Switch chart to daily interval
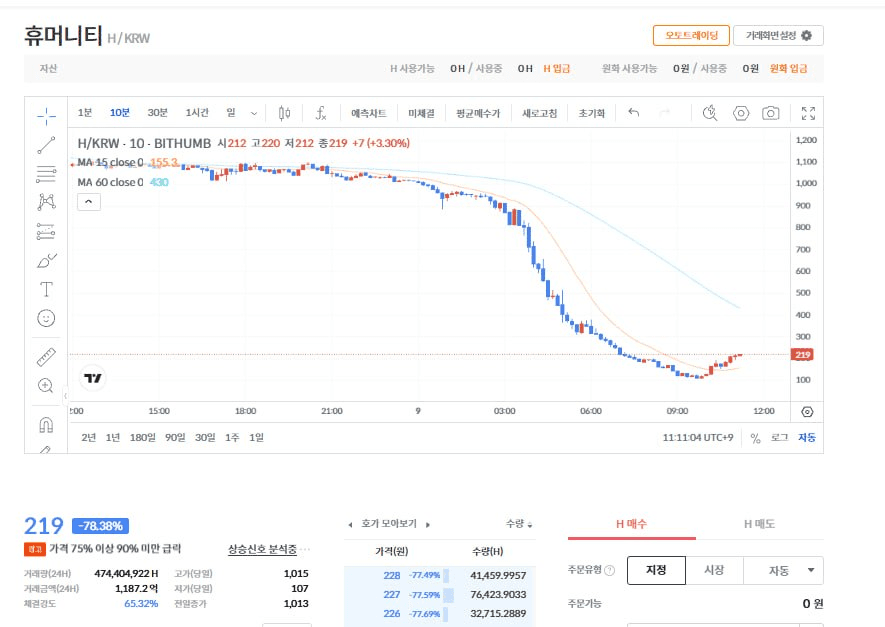Viewport: 885px width, 627px height. (x=231, y=113)
